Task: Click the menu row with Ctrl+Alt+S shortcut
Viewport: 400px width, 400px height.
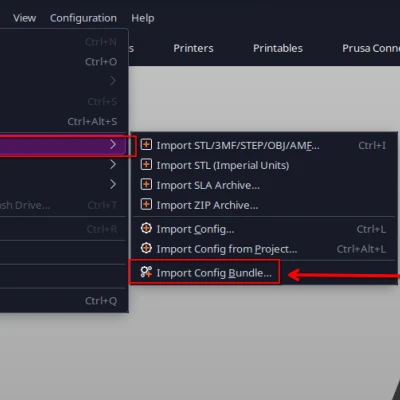Action: tap(63, 121)
